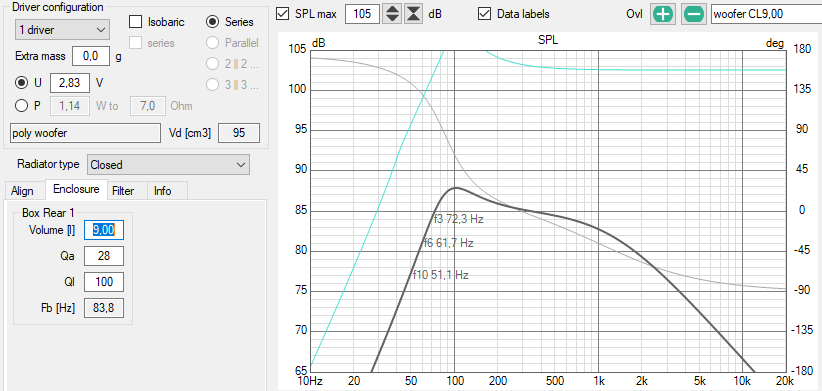Select the P power radio button
The height and width of the screenshot is (391, 822).
tap(21, 105)
